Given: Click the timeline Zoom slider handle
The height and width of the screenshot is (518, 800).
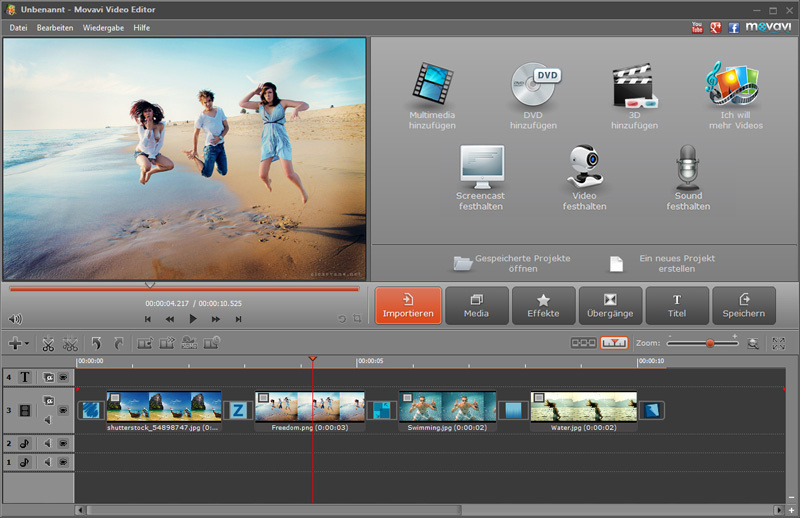Looking at the screenshot, I should [710, 343].
